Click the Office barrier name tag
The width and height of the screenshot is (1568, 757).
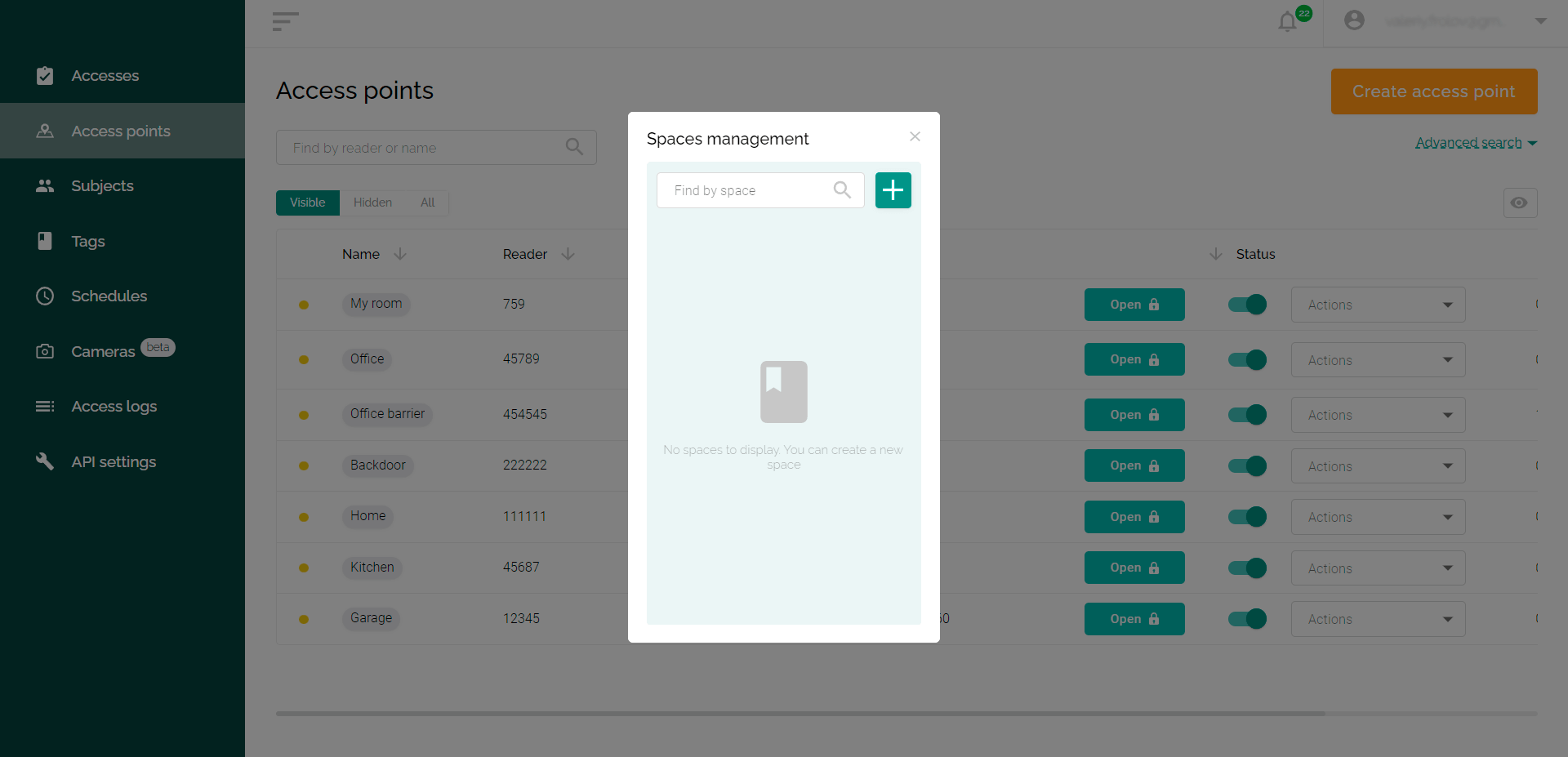click(387, 414)
